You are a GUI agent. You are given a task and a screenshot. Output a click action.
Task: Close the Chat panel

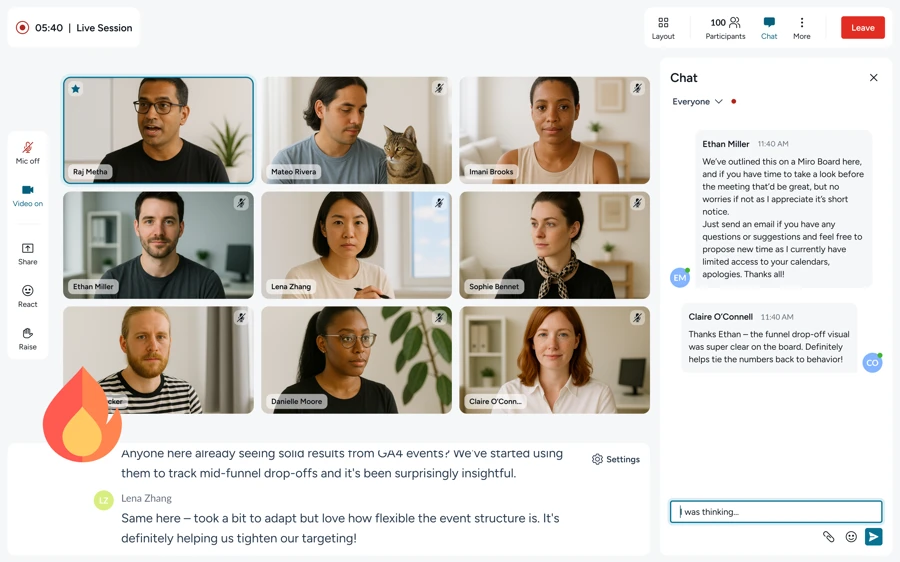point(873,78)
